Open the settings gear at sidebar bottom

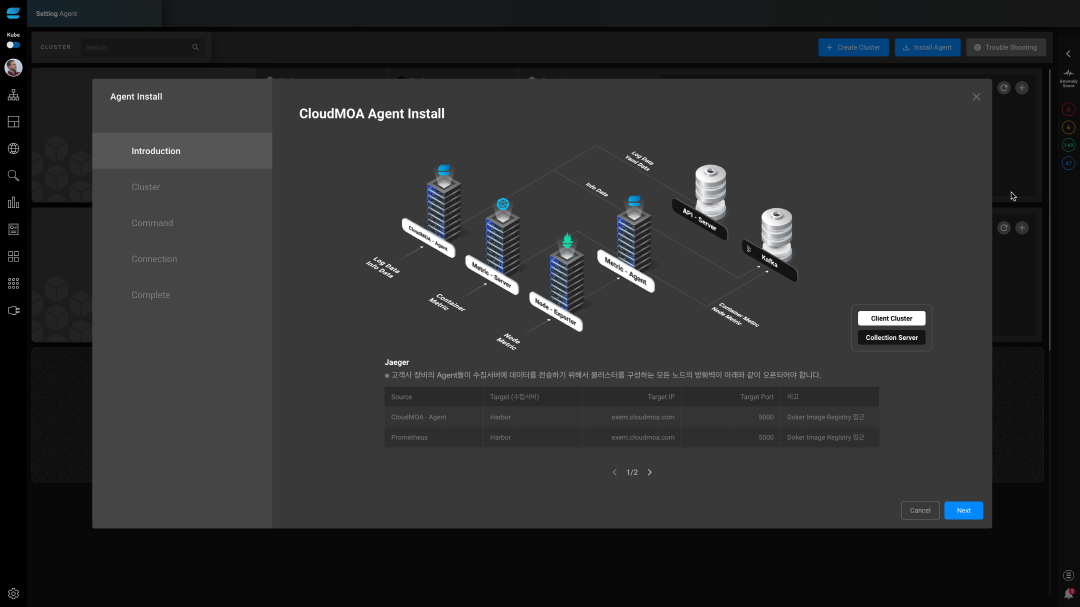[x=13, y=594]
